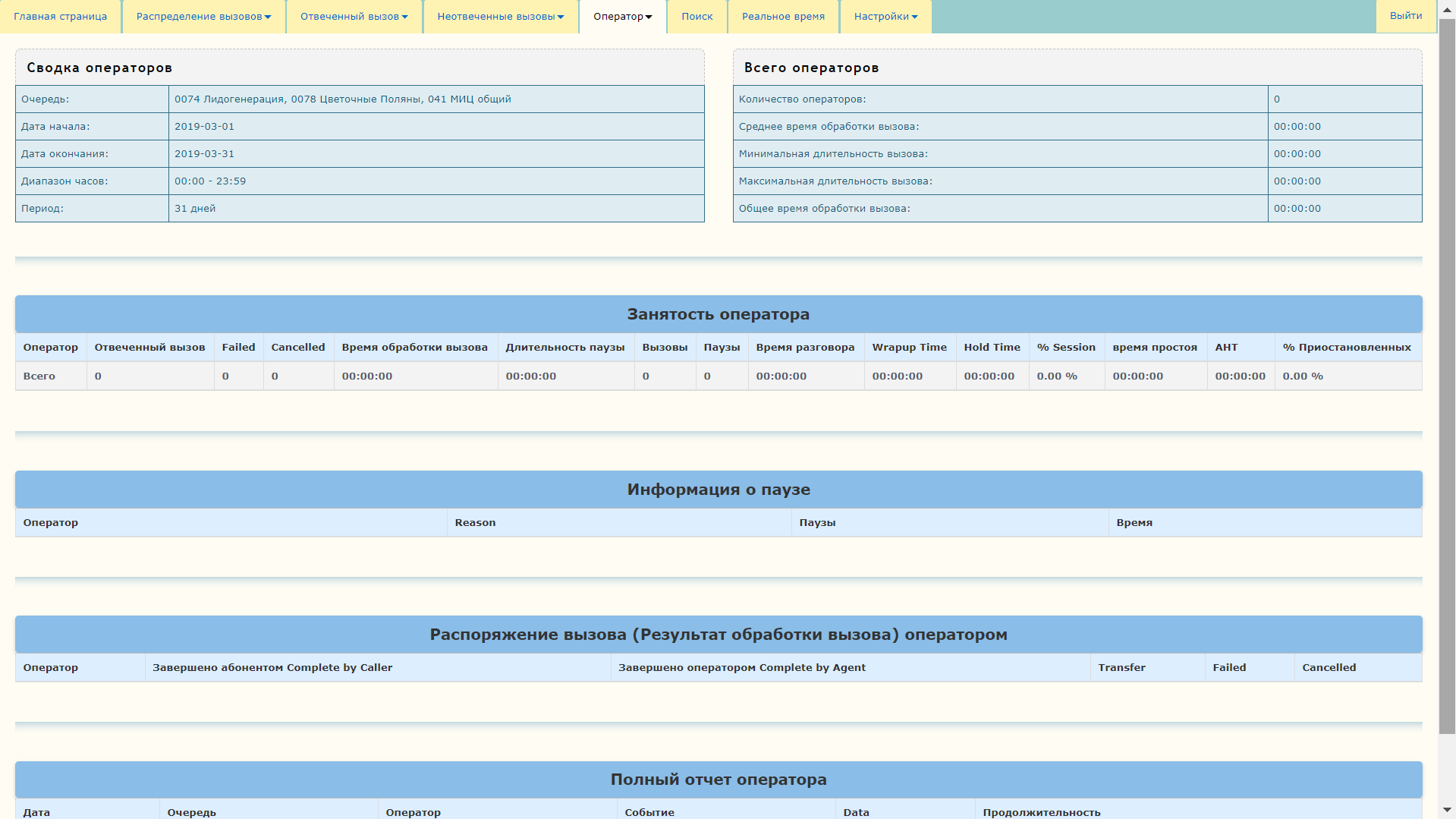This screenshot has width=1456, height=819.
Task: Click the Reason column header
Action: click(x=475, y=522)
